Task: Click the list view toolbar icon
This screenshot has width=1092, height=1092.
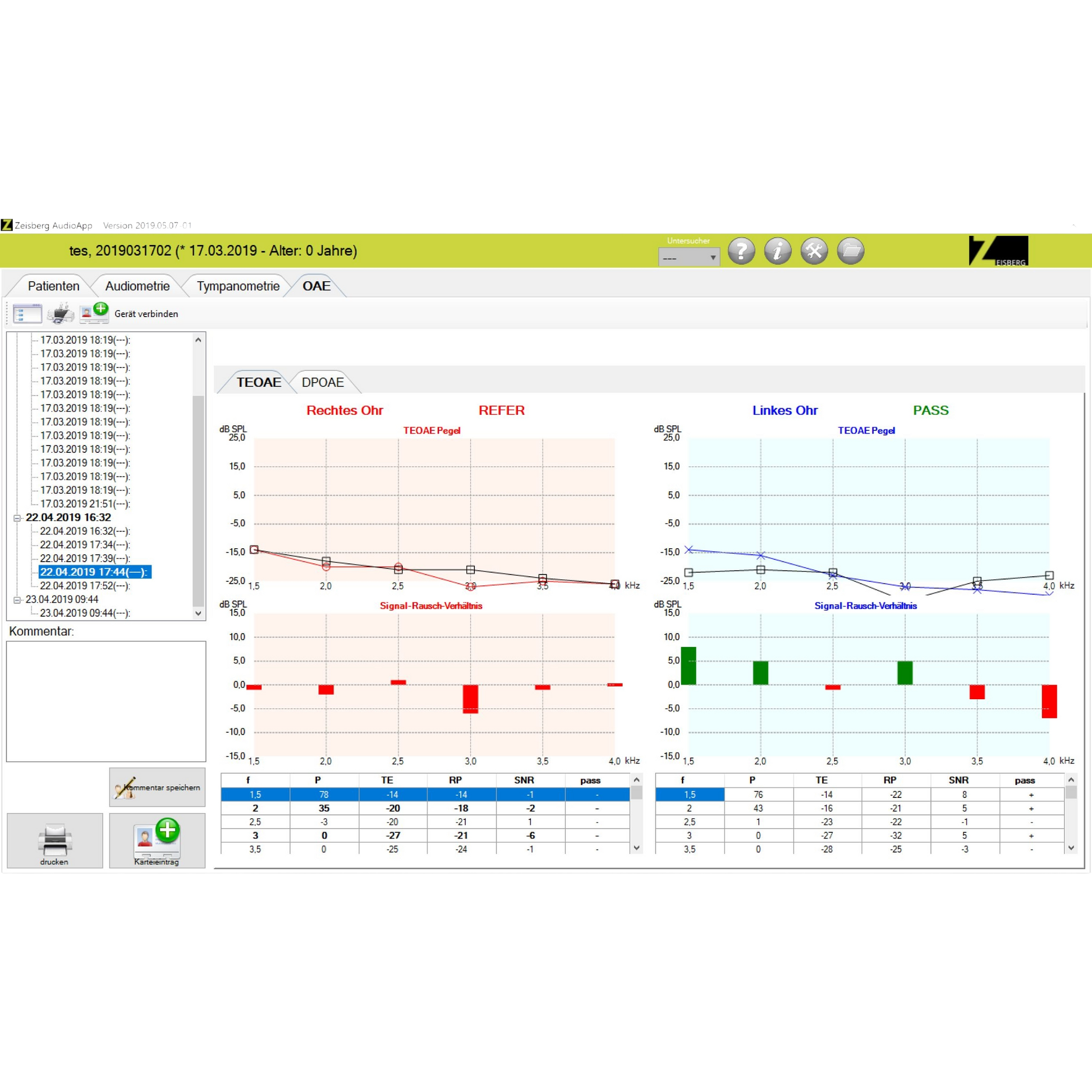Action: tap(27, 314)
